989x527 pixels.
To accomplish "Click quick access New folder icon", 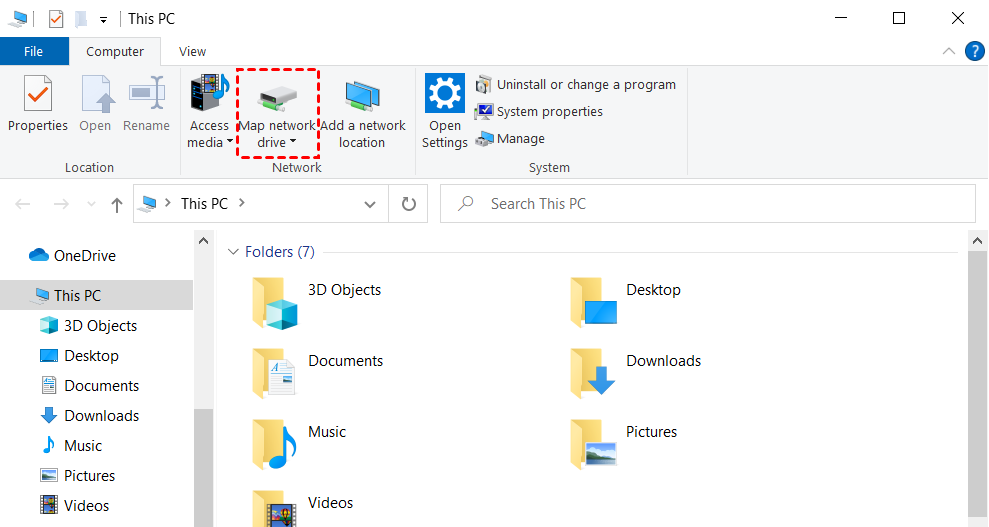I will tap(81, 20).
